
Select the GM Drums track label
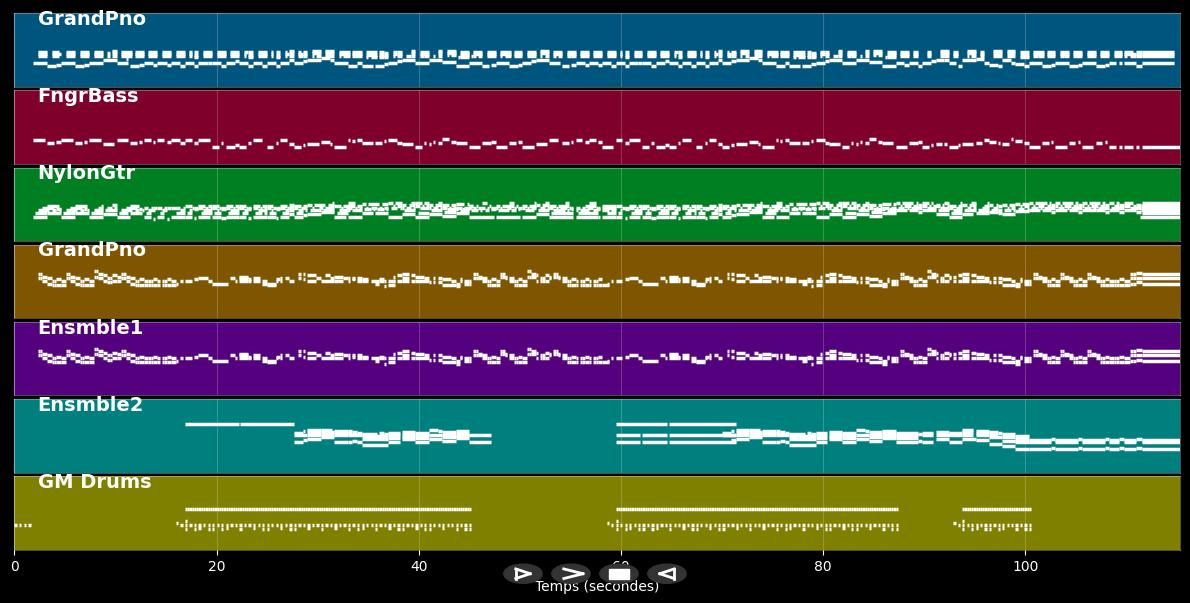tap(94, 482)
